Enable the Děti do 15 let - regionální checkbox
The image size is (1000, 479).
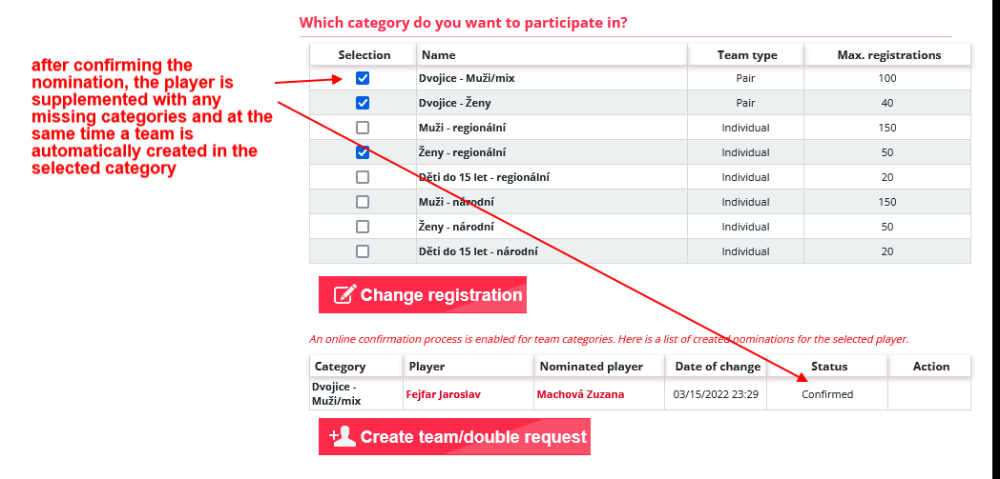(x=363, y=177)
